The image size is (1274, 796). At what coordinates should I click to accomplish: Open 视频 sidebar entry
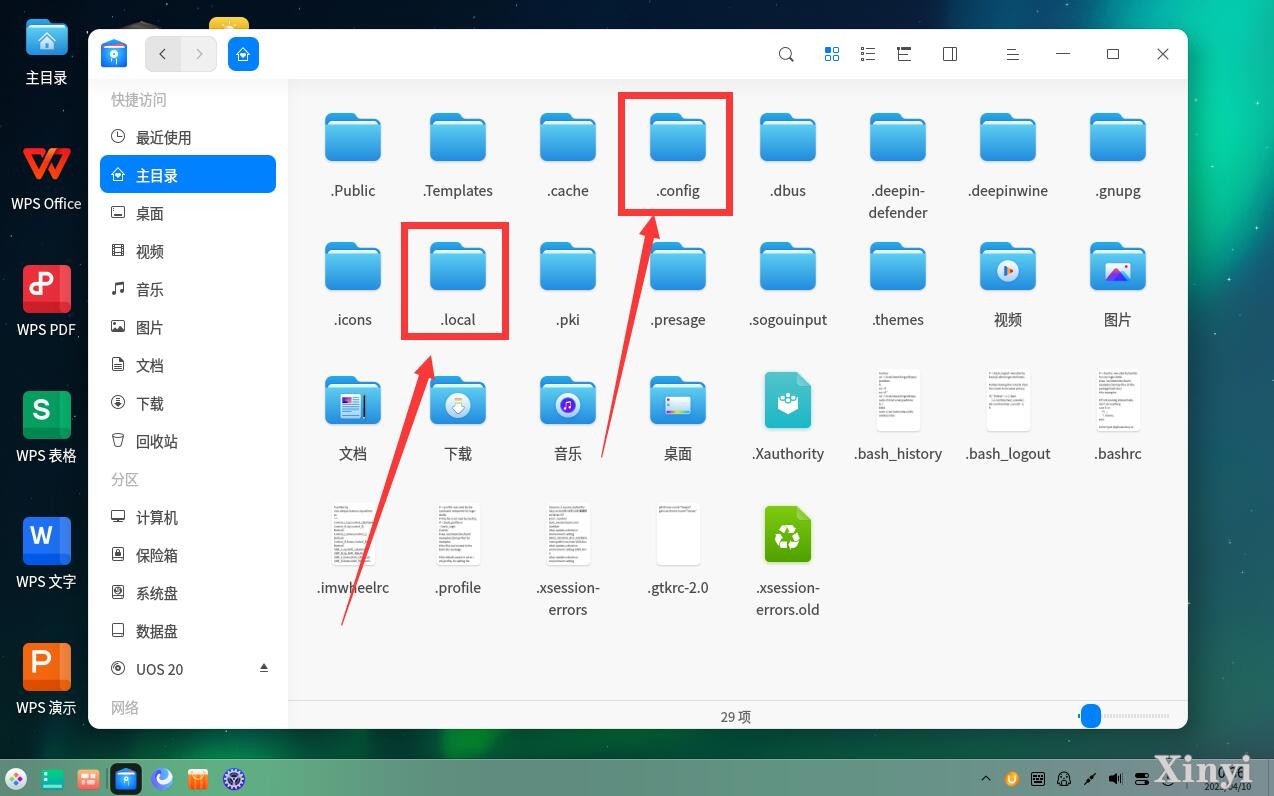(188, 251)
